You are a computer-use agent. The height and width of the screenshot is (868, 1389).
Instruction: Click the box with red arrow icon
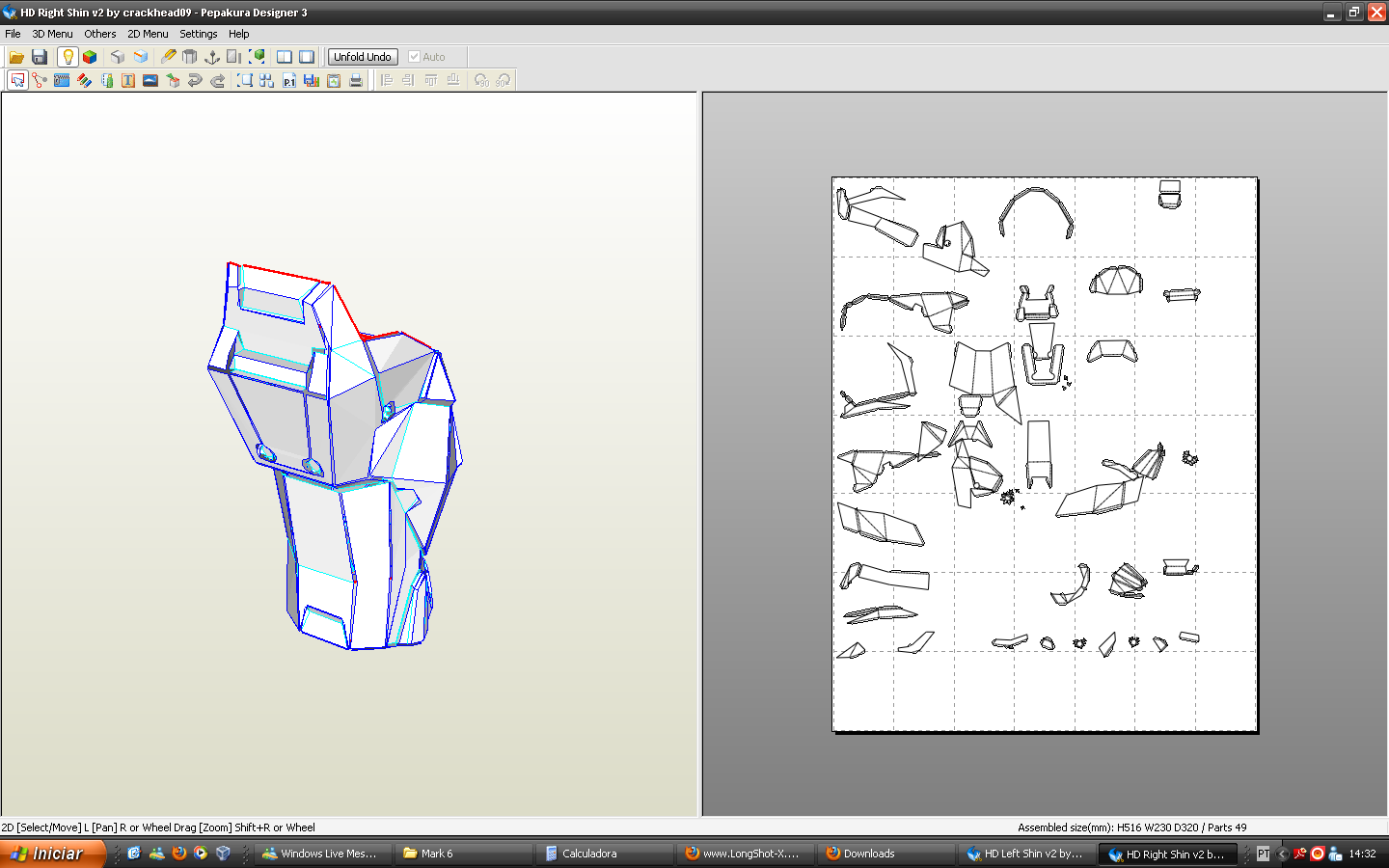(173, 80)
